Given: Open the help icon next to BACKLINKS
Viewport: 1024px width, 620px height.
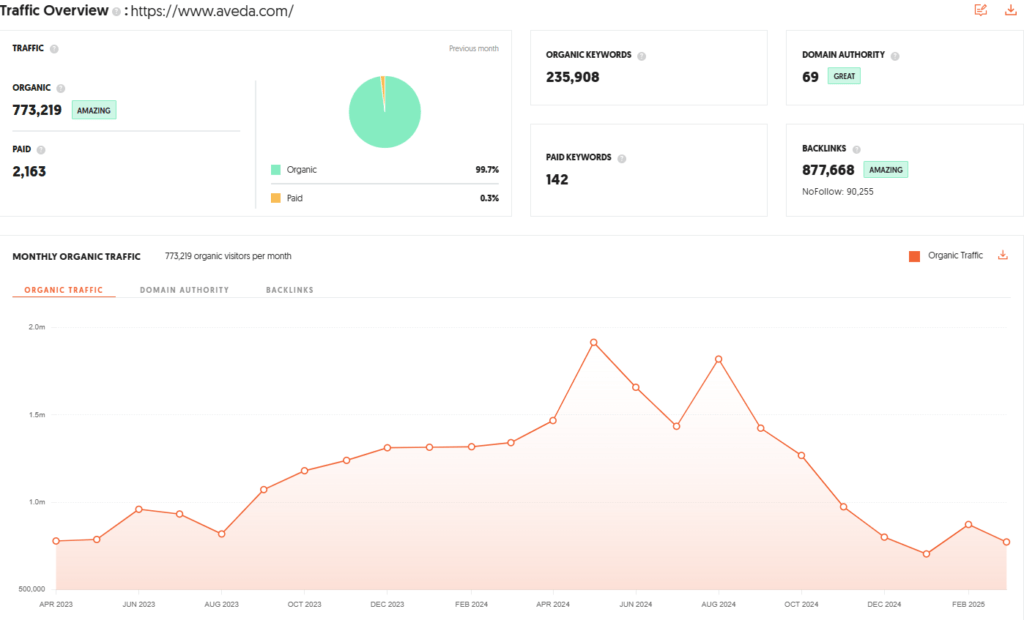Looking at the screenshot, I should 856,150.
